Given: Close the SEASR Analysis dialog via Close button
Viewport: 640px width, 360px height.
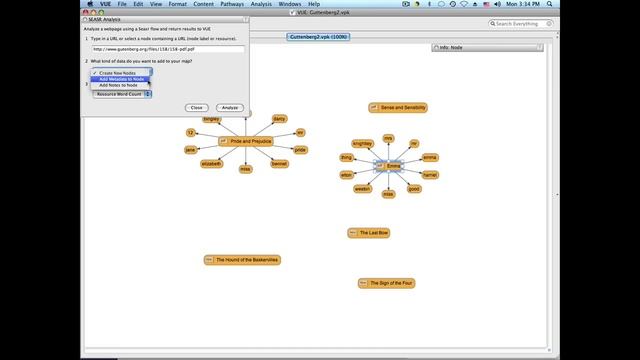Looking at the screenshot, I should pos(197,108).
